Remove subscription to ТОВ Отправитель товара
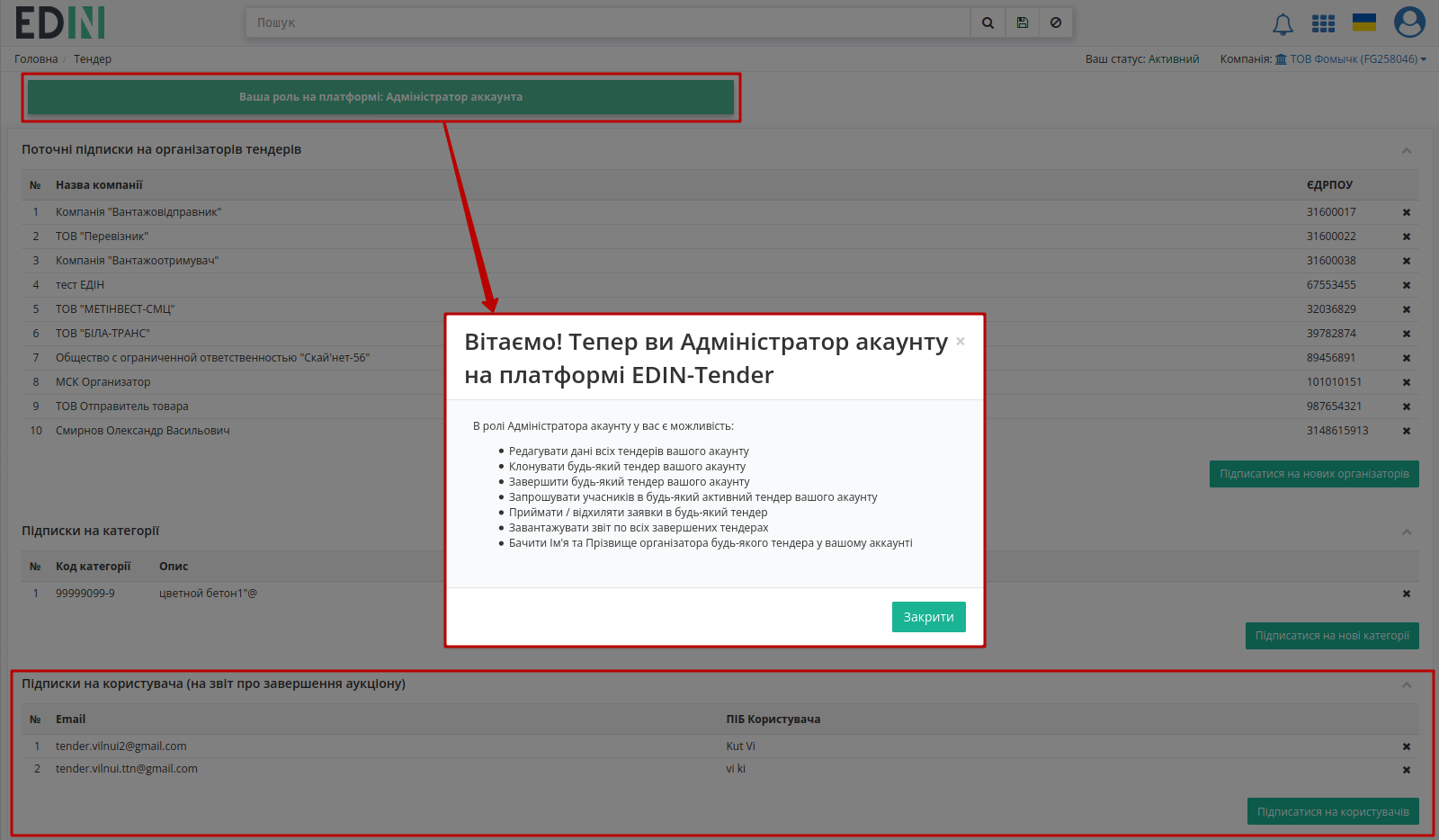This screenshot has width=1439, height=840. pyautogui.click(x=1407, y=407)
